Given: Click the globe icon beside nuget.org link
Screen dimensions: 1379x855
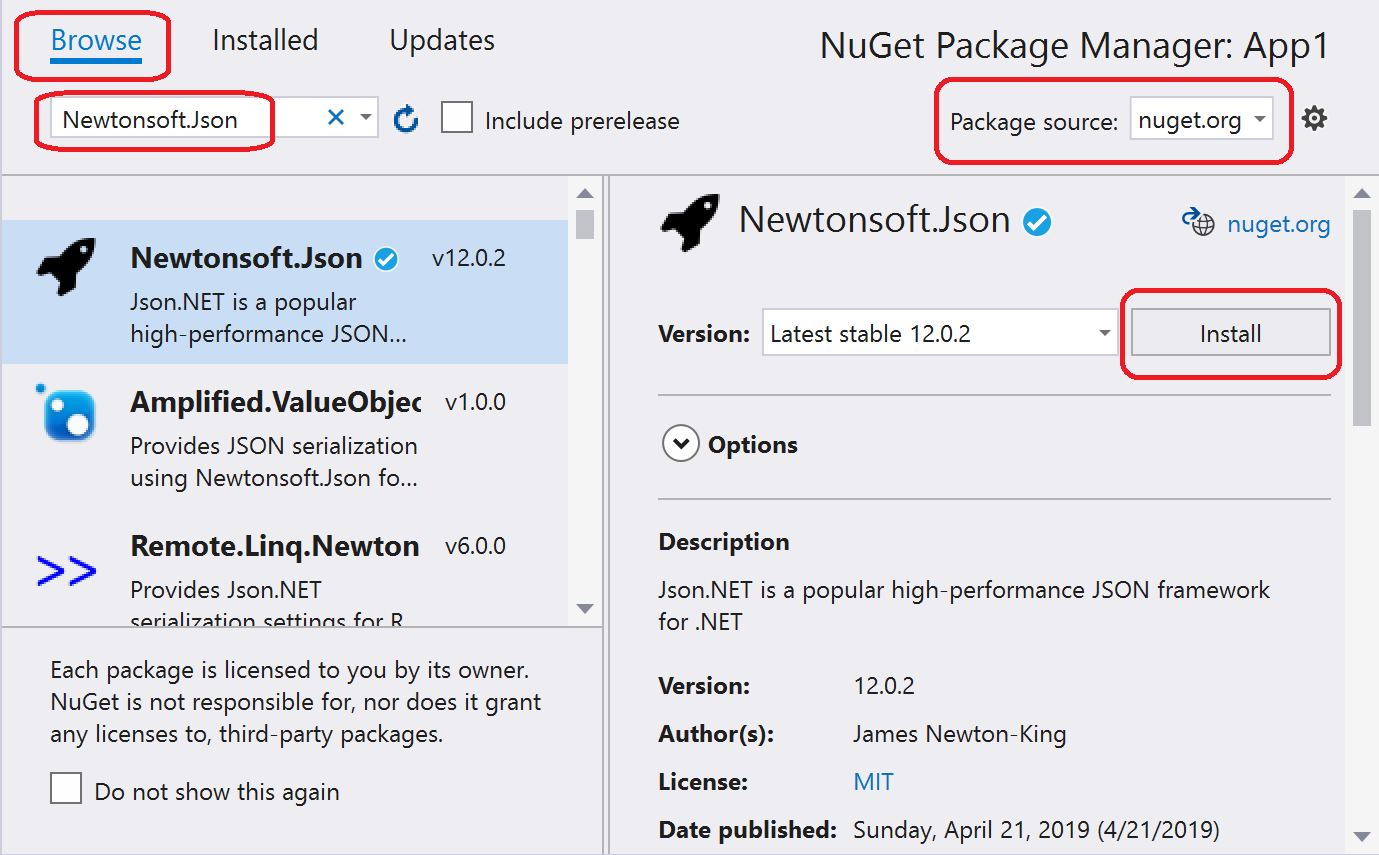Looking at the screenshot, I should coord(1197,222).
